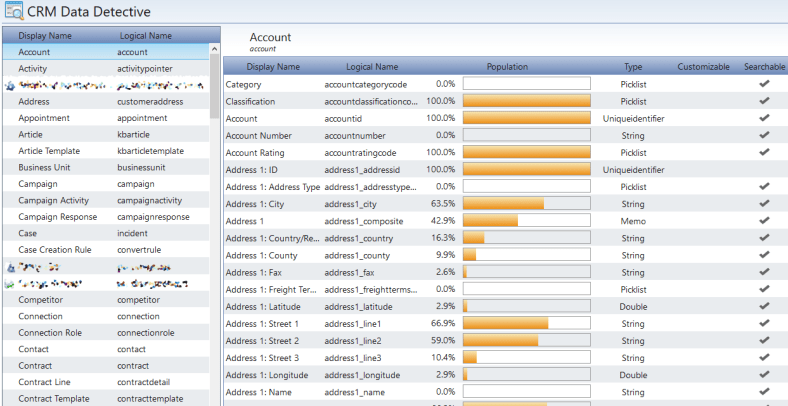Click the accountid logical name cell

(x=343, y=119)
